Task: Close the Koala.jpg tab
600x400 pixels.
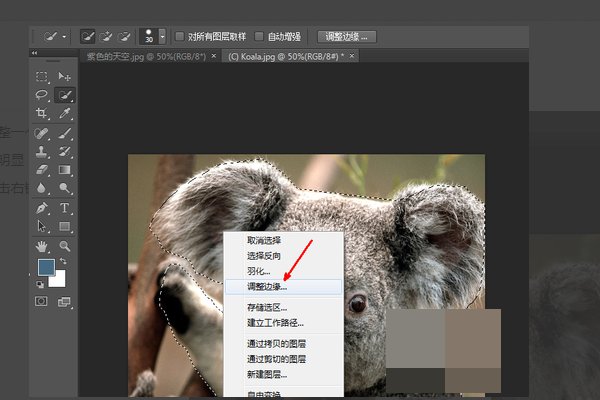Action: click(352, 56)
